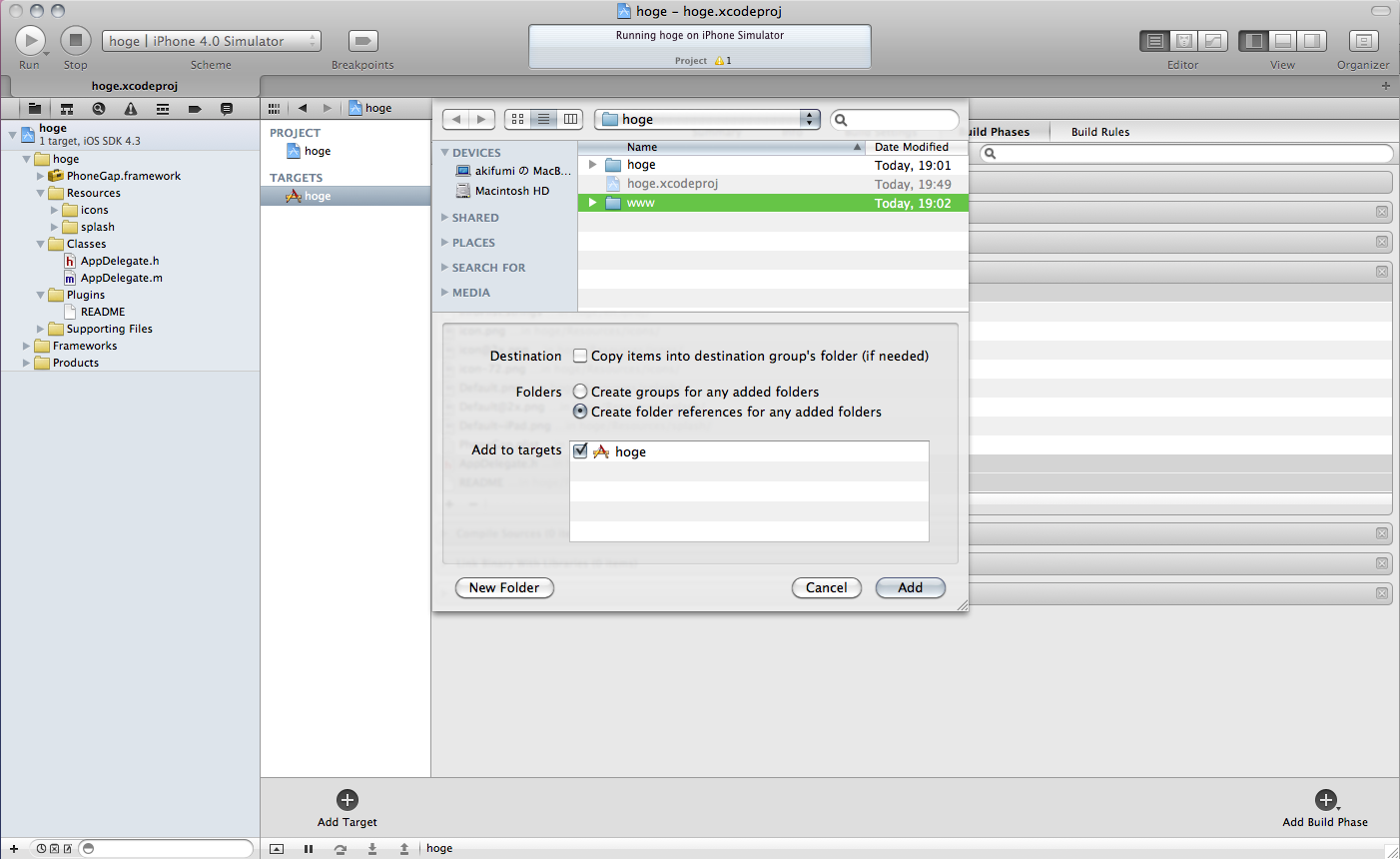Click the Add Target plus icon
Image resolution: width=1400 pixels, height=859 pixels.
348,800
